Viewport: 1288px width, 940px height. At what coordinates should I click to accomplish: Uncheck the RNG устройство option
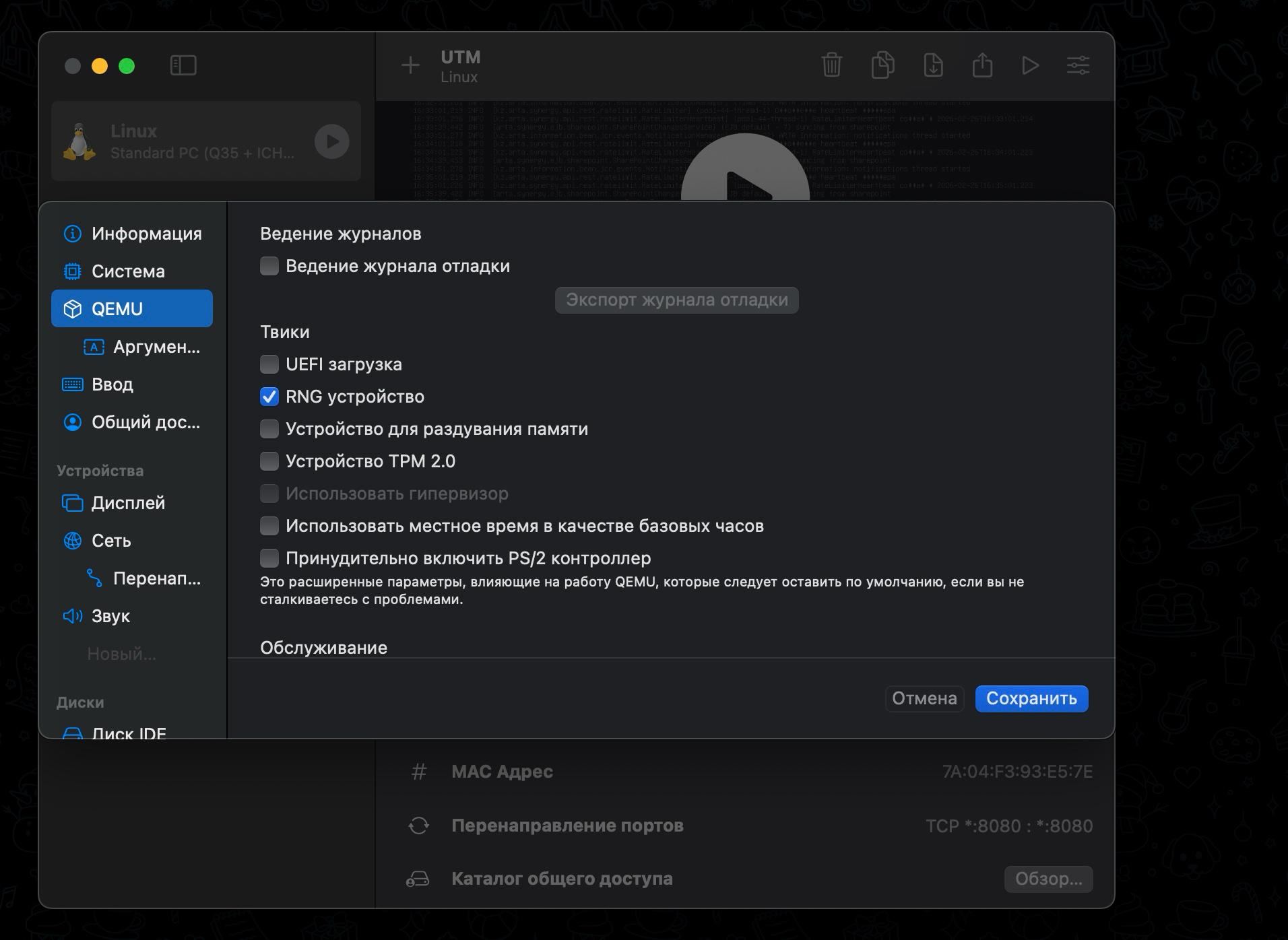(269, 397)
